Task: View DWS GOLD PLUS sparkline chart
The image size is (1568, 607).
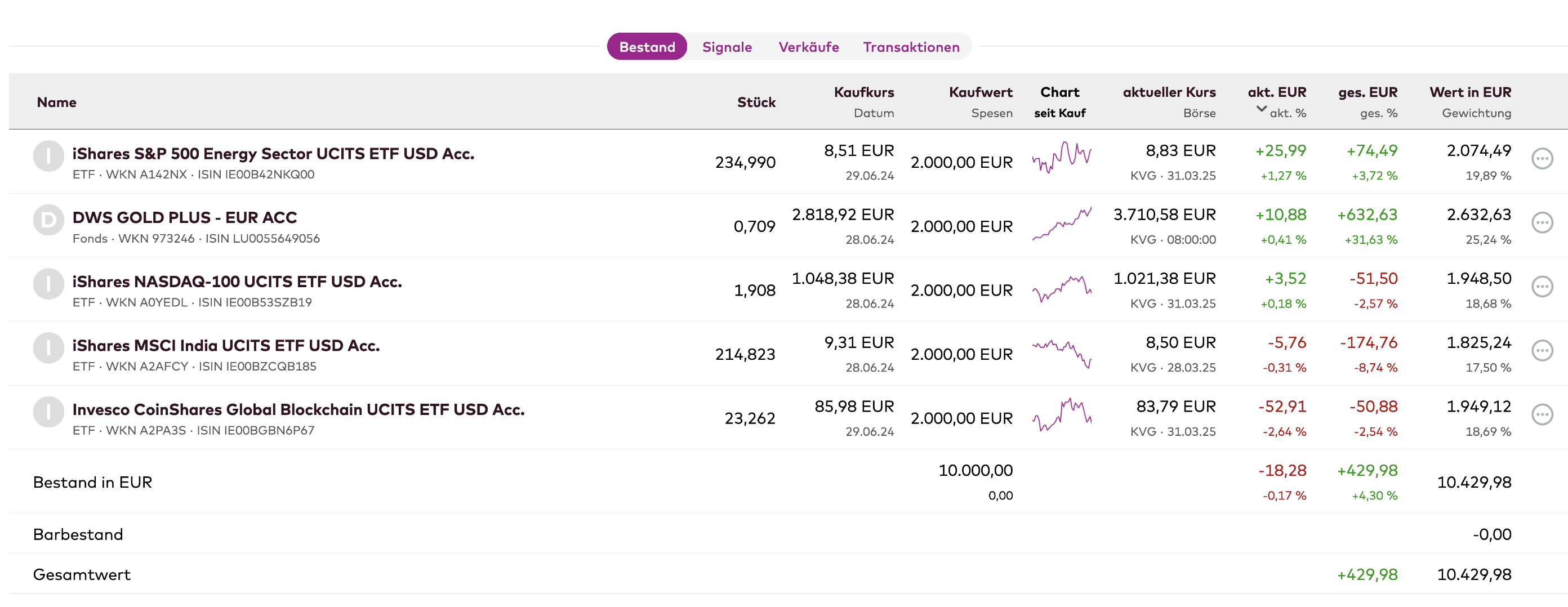Action: coord(1062,224)
